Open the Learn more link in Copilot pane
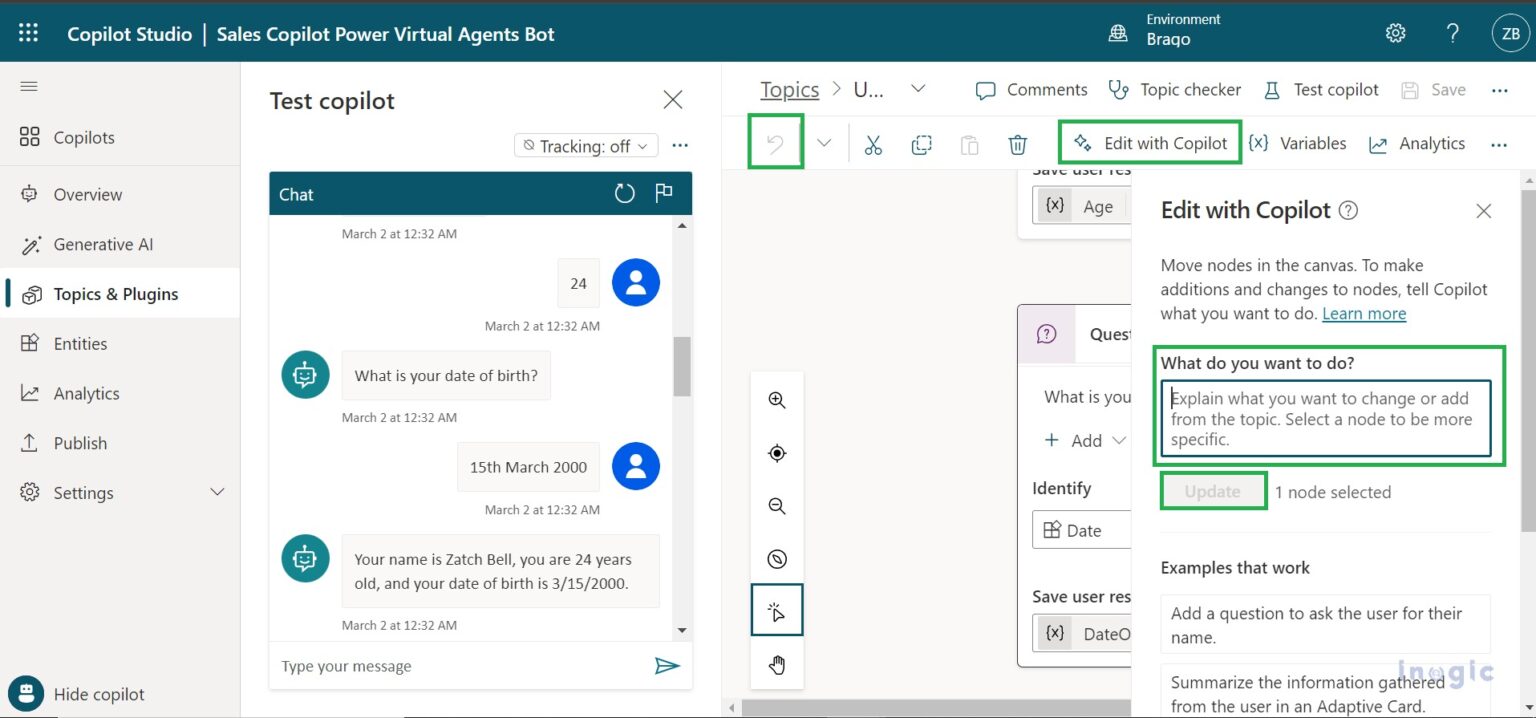This screenshot has width=1536, height=718. click(x=1364, y=313)
